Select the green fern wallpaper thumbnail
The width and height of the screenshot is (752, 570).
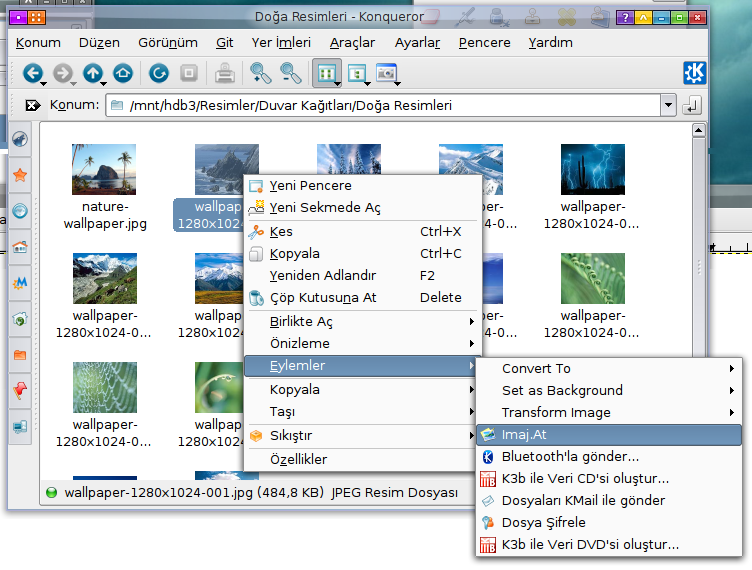(x=593, y=279)
